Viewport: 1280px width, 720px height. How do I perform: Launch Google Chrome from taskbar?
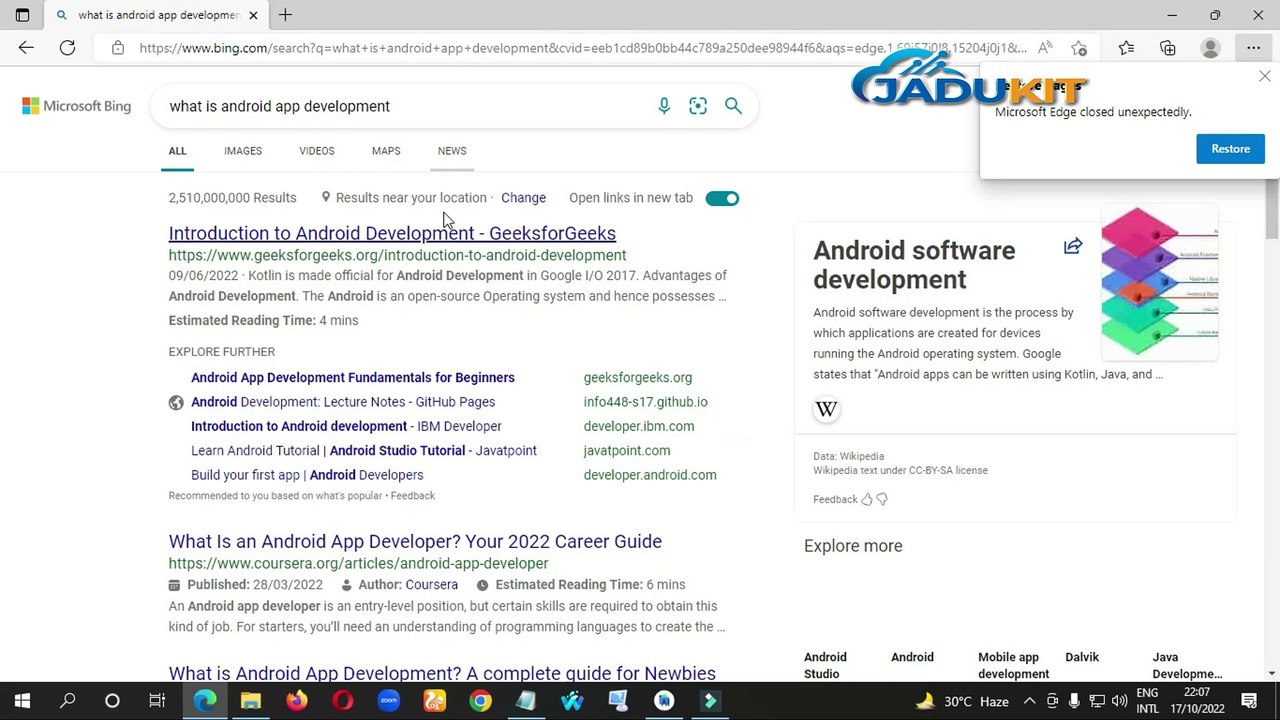click(x=481, y=701)
